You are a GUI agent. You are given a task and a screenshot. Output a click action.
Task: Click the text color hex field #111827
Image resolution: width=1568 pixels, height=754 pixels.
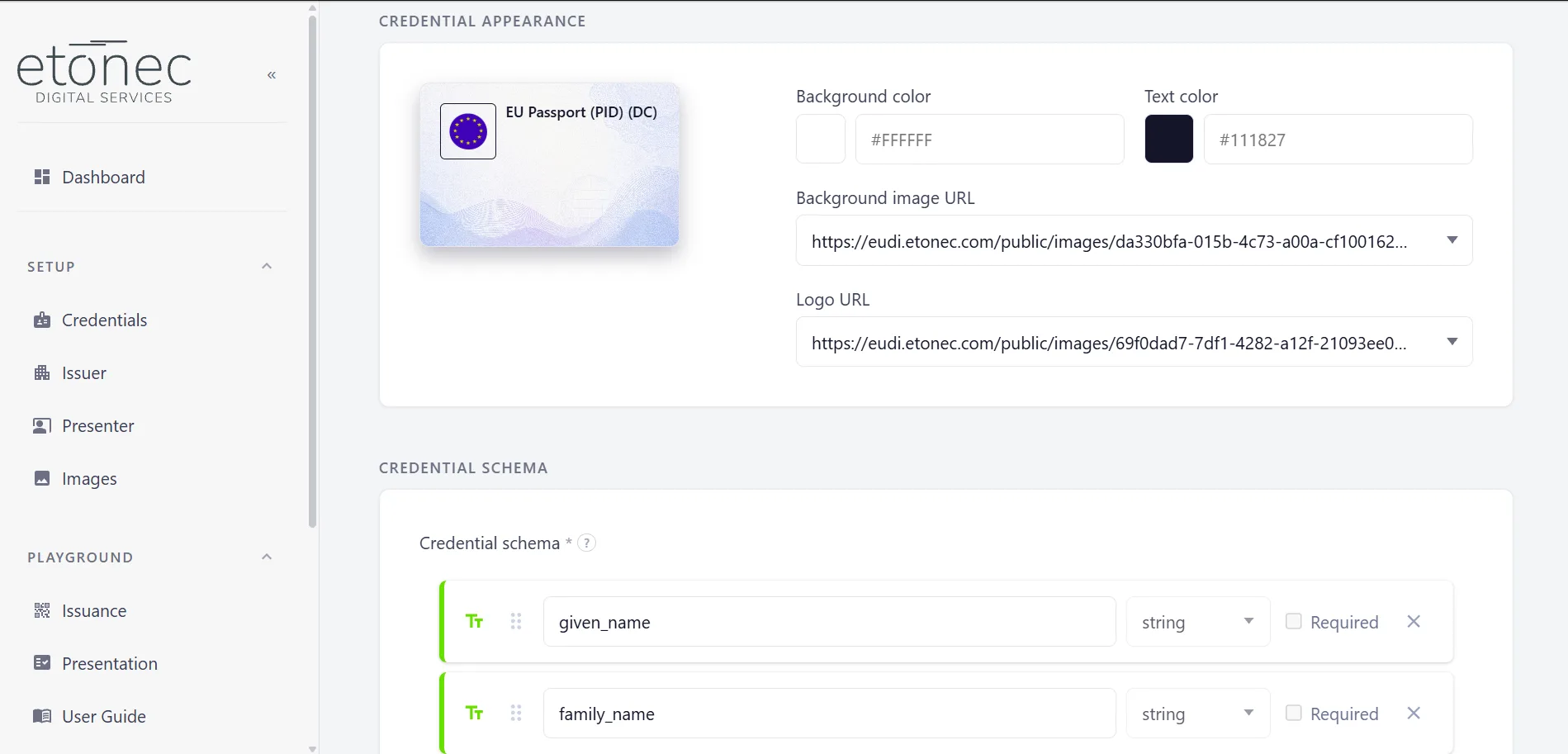click(x=1338, y=140)
